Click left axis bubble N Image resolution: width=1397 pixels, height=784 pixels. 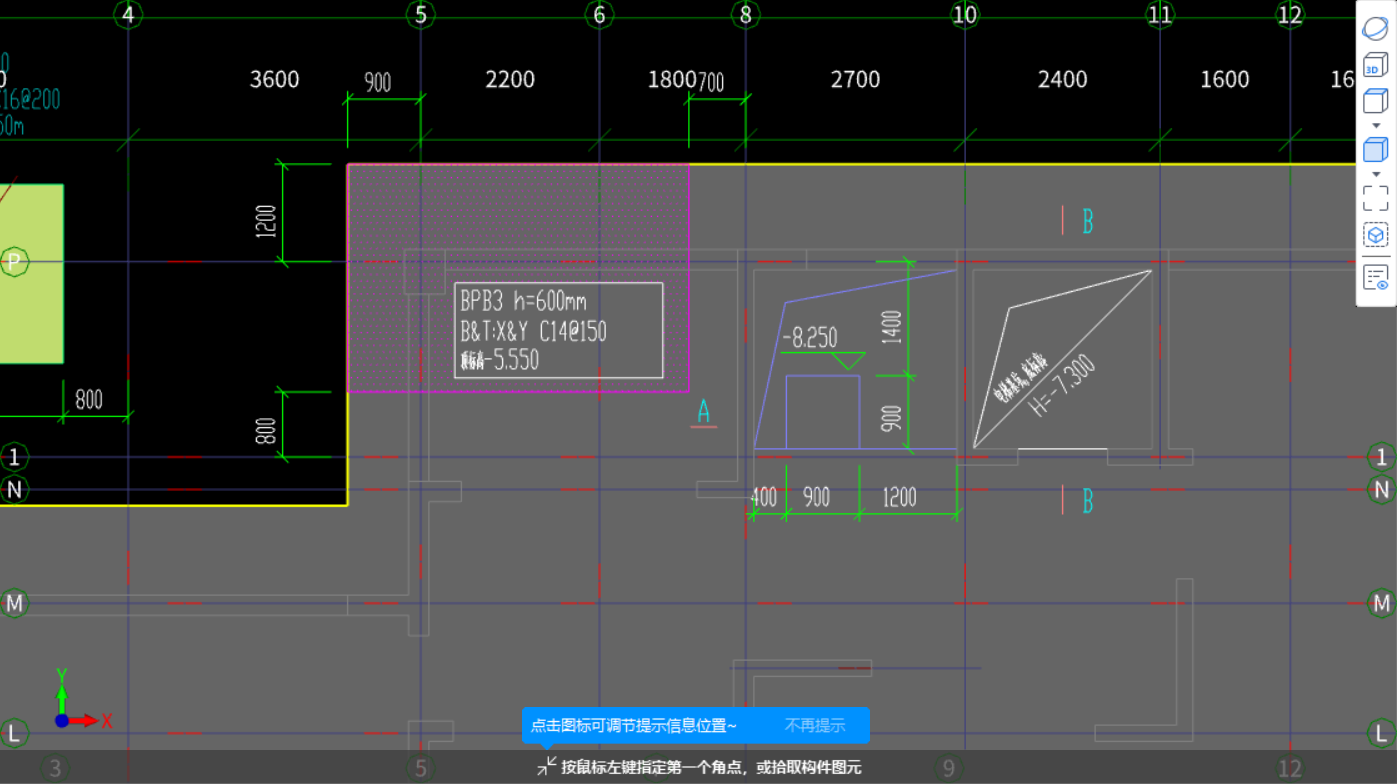point(14,489)
